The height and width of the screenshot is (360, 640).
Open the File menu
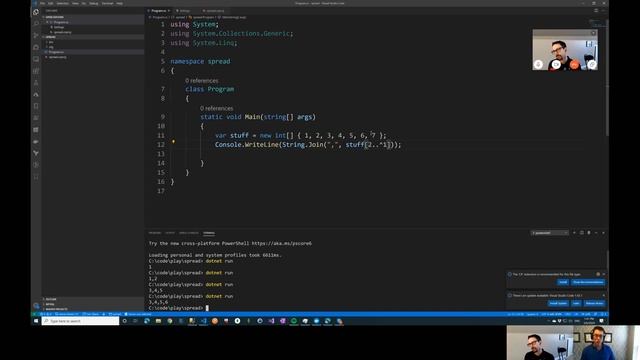[42, 3]
